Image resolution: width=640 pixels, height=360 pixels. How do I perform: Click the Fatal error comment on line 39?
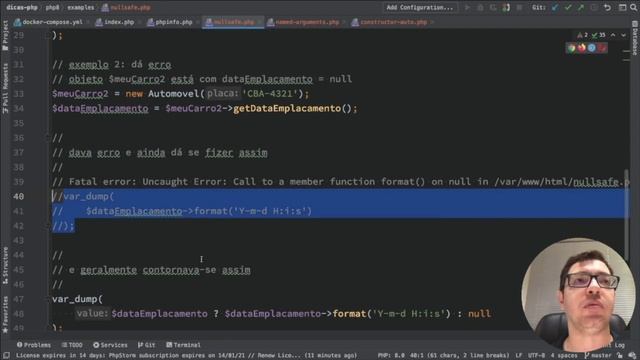coord(340,182)
